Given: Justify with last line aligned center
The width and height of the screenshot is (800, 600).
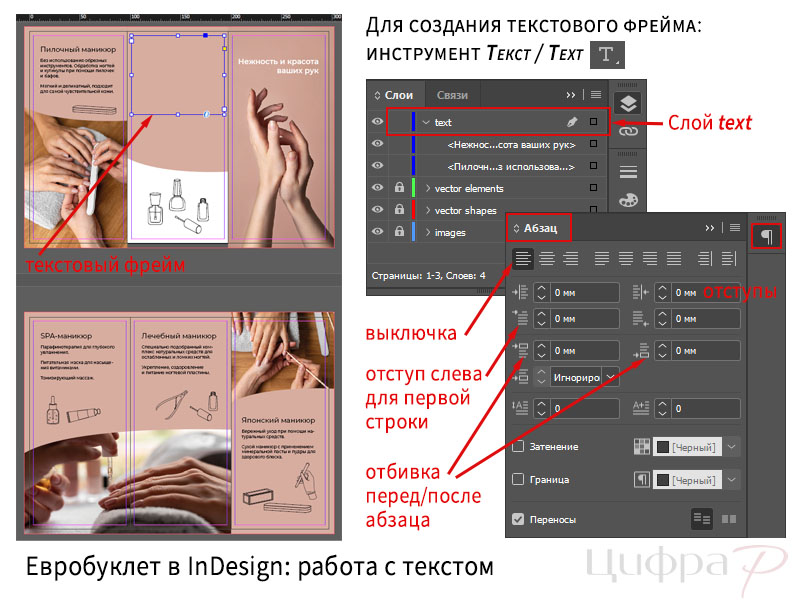Looking at the screenshot, I should coord(626,259).
